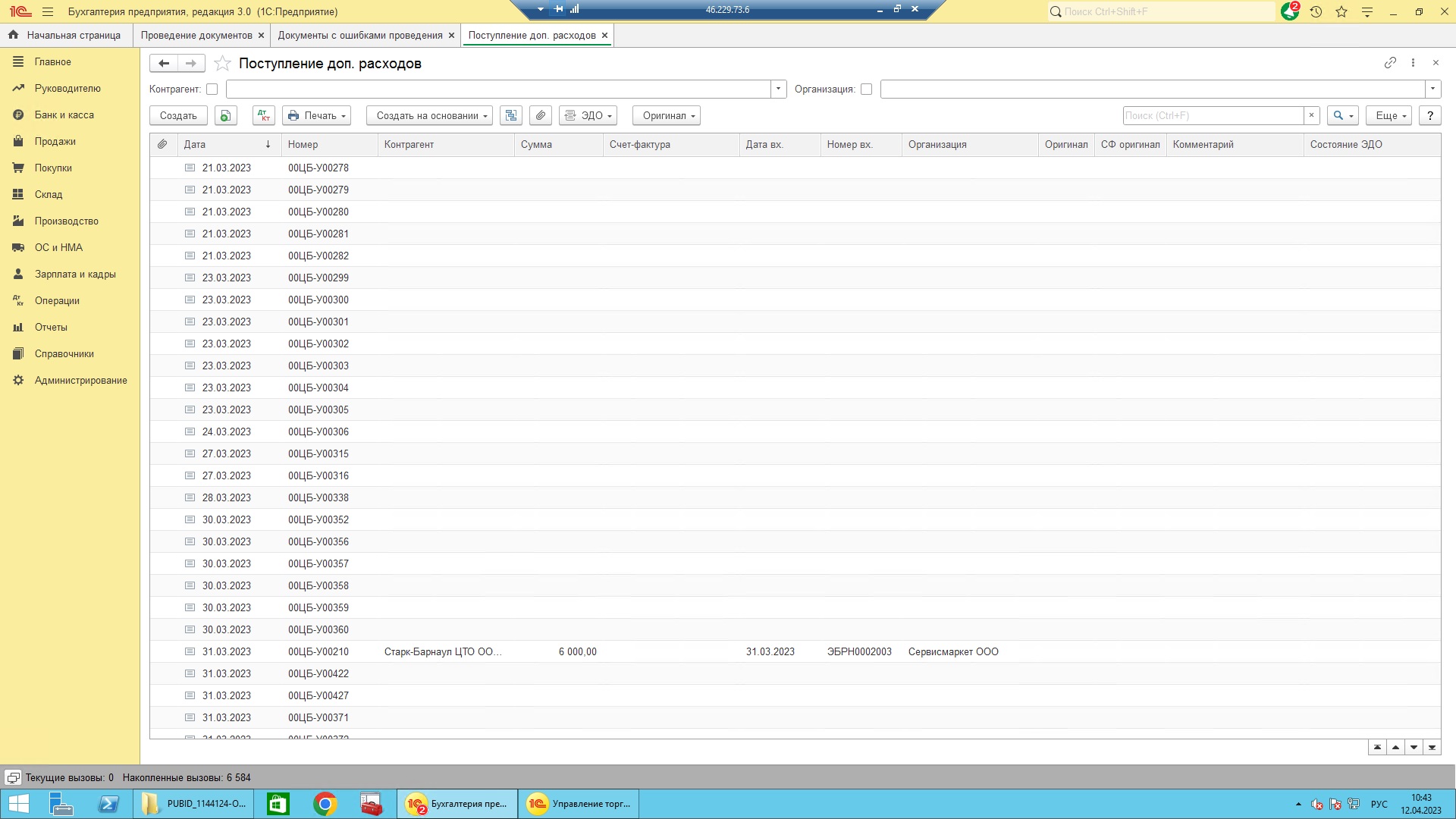Viewport: 1456px width, 819px height.
Task: Open favorites star in title bar
Action: pos(1341,11)
